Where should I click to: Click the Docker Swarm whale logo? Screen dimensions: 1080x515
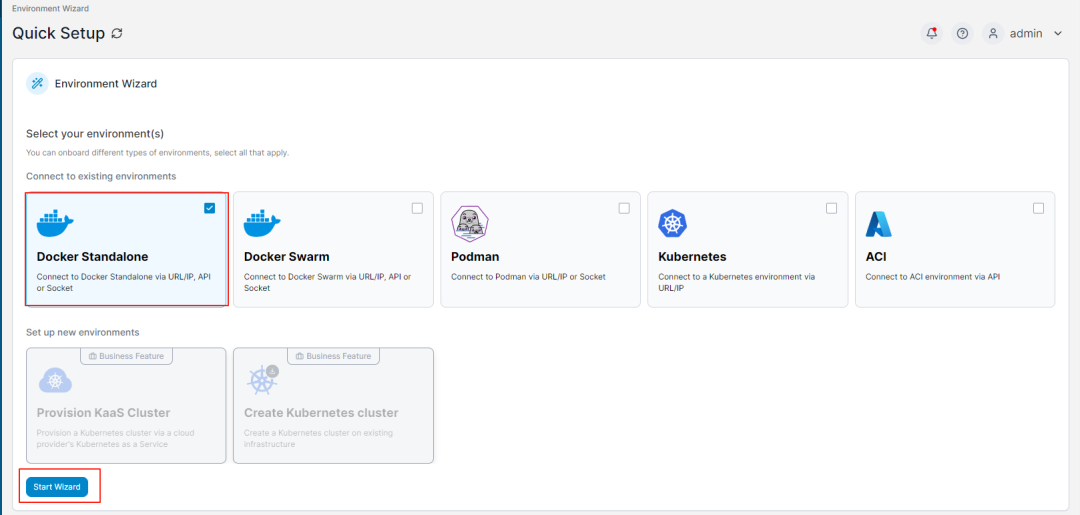click(262, 222)
